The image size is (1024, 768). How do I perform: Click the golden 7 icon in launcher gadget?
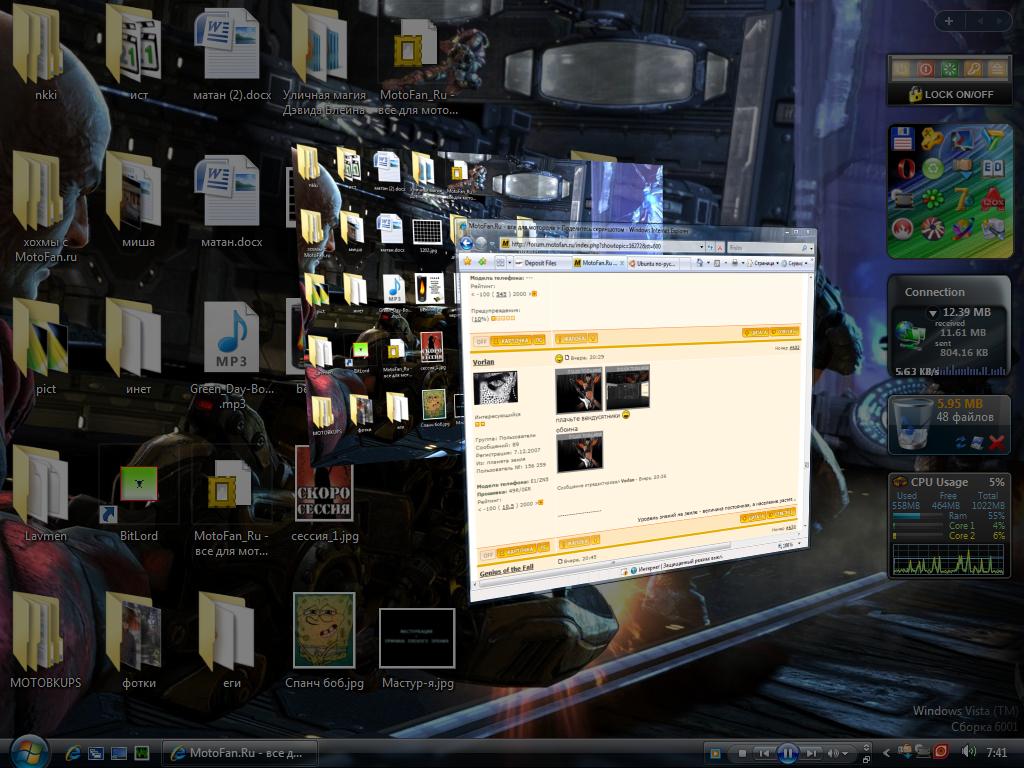pyautogui.click(x=962, y=199)
